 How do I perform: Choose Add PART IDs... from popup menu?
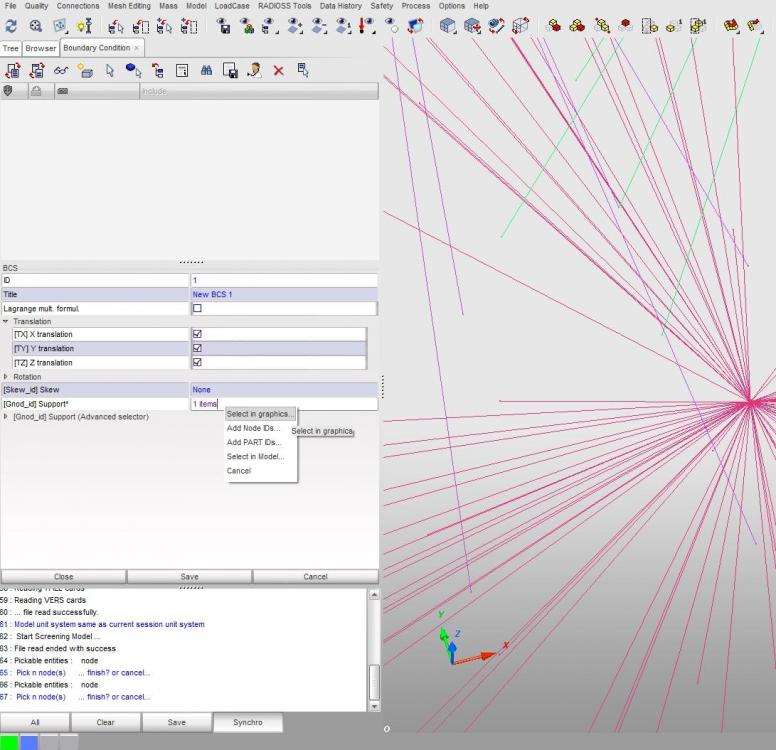253,442
